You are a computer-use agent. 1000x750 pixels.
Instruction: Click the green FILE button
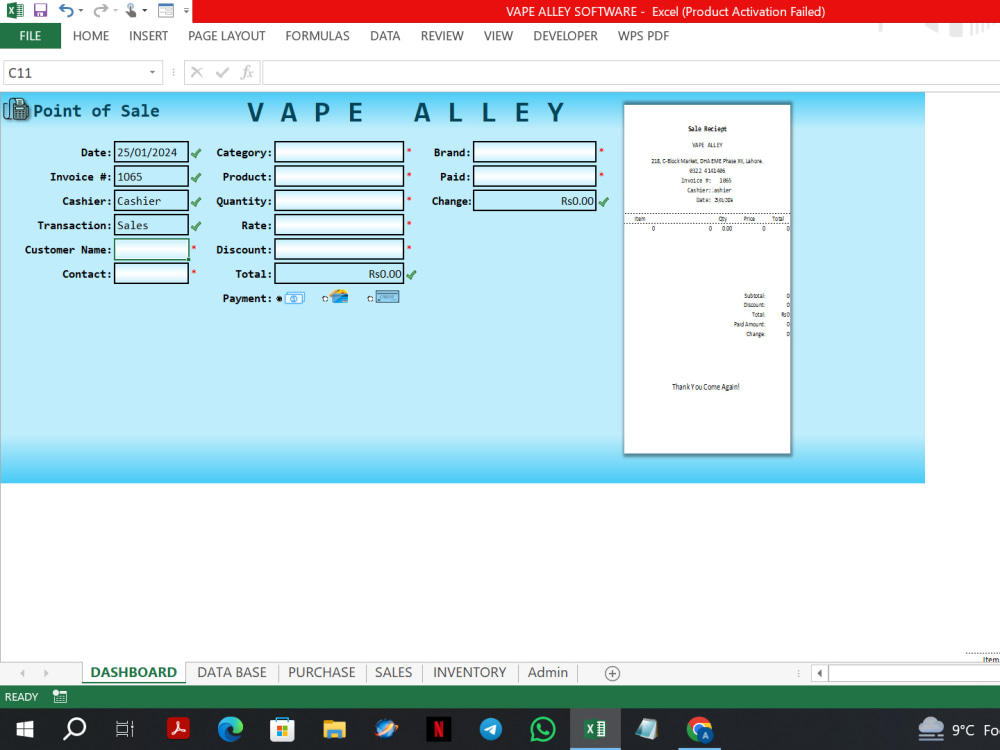(30, 36)
